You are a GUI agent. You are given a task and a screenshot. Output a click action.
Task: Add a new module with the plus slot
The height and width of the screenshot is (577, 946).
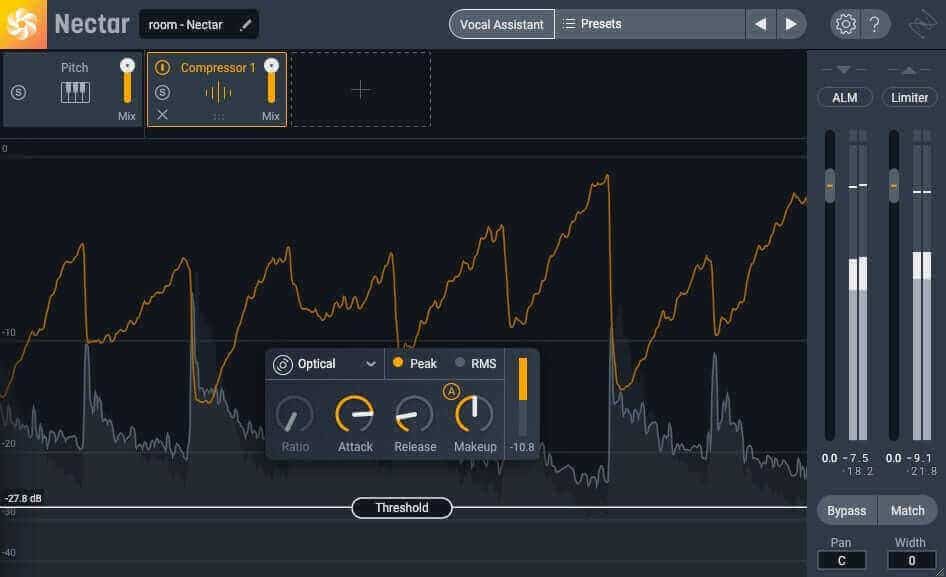click(361, 90)
